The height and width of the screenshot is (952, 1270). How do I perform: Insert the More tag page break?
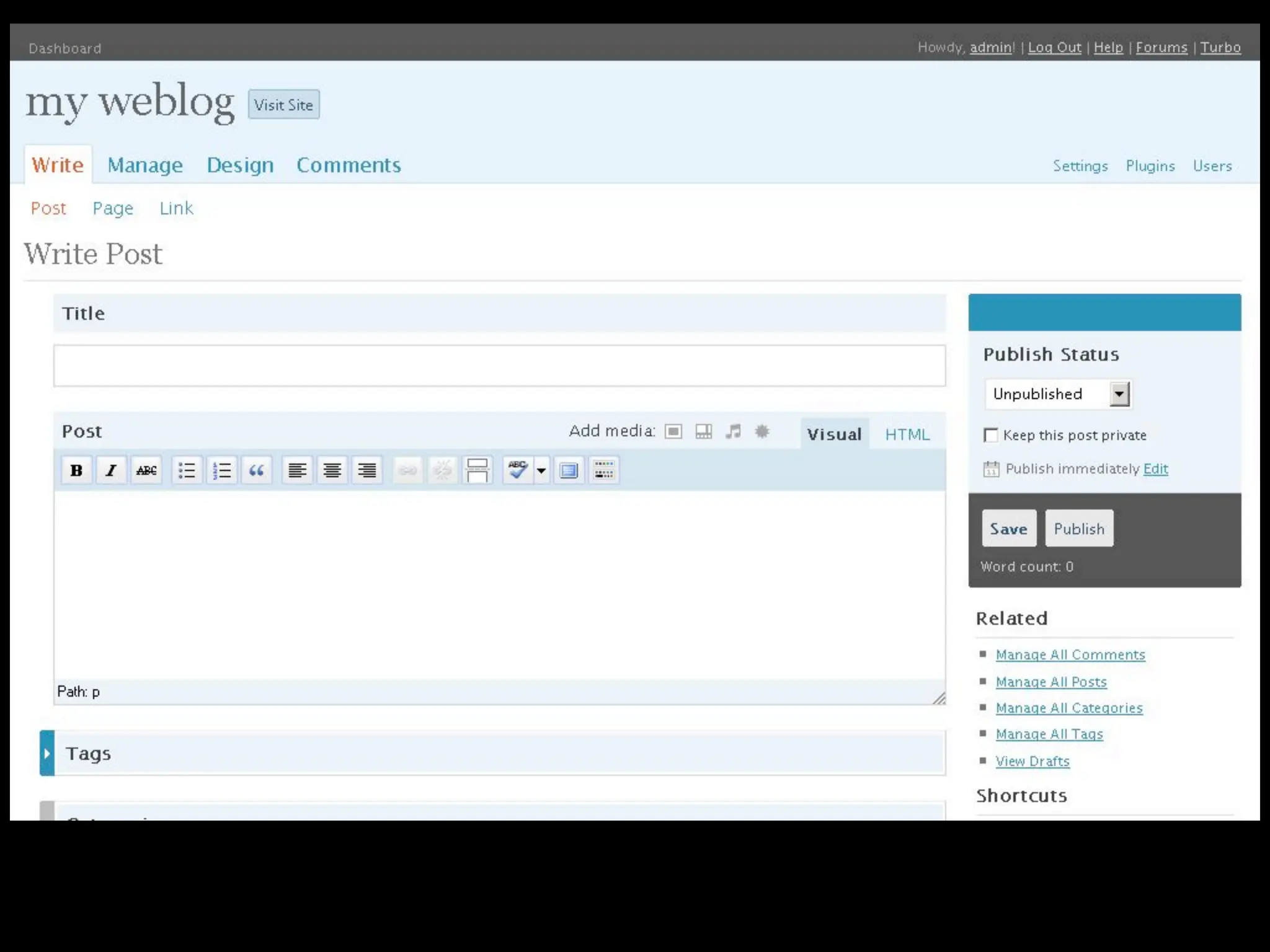click(477, 470)
